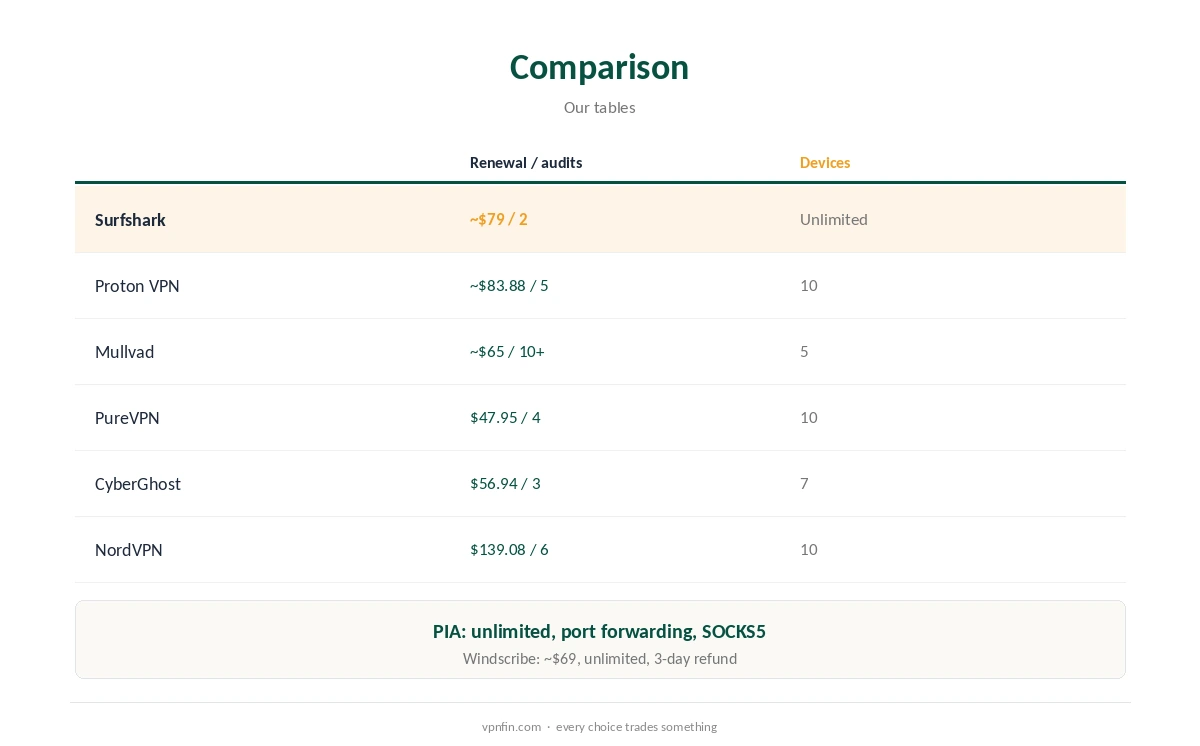Open the vpnfin.com footer text
This screenshot has height=746, width=1200.
511,727
